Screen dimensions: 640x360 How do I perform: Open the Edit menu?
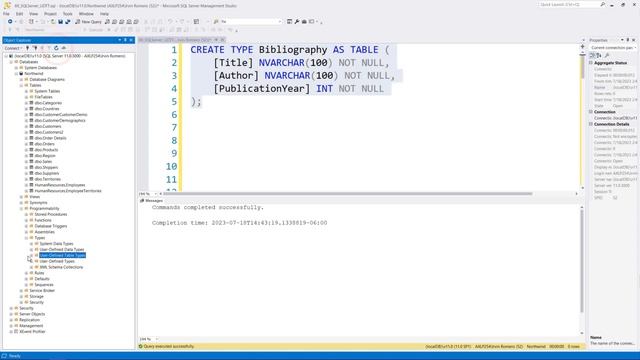coord(20,14)
